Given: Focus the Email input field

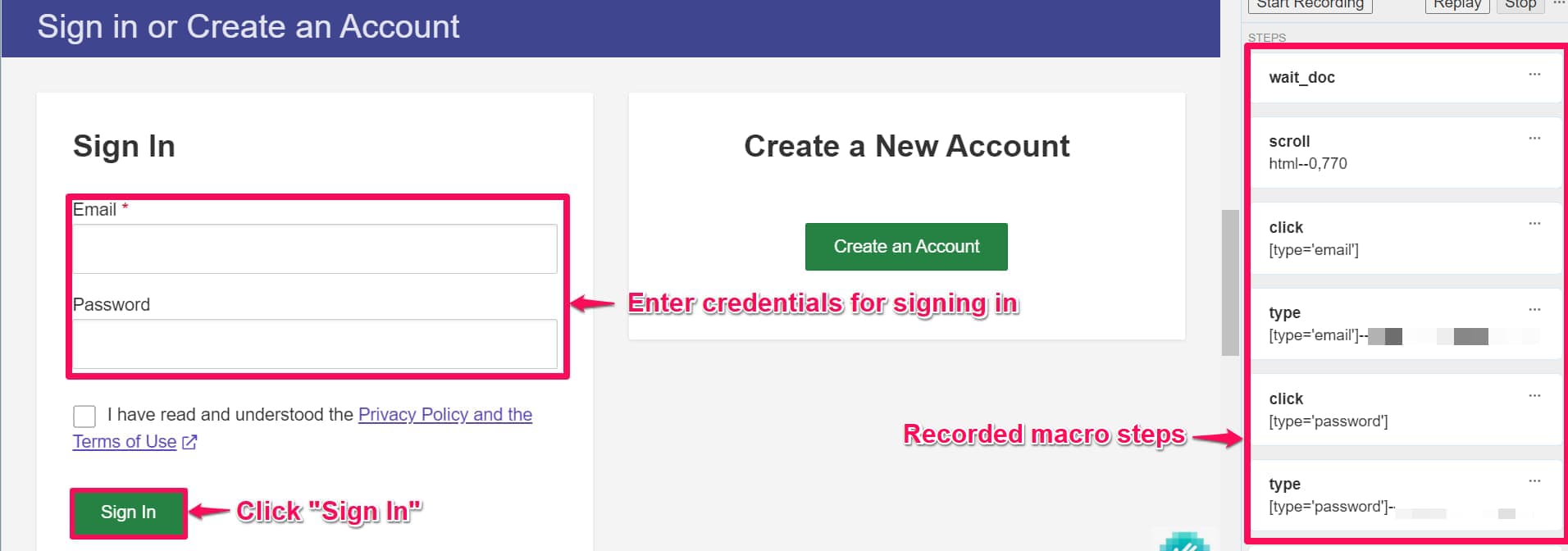Looking at the screenshot, I should 315,249.
